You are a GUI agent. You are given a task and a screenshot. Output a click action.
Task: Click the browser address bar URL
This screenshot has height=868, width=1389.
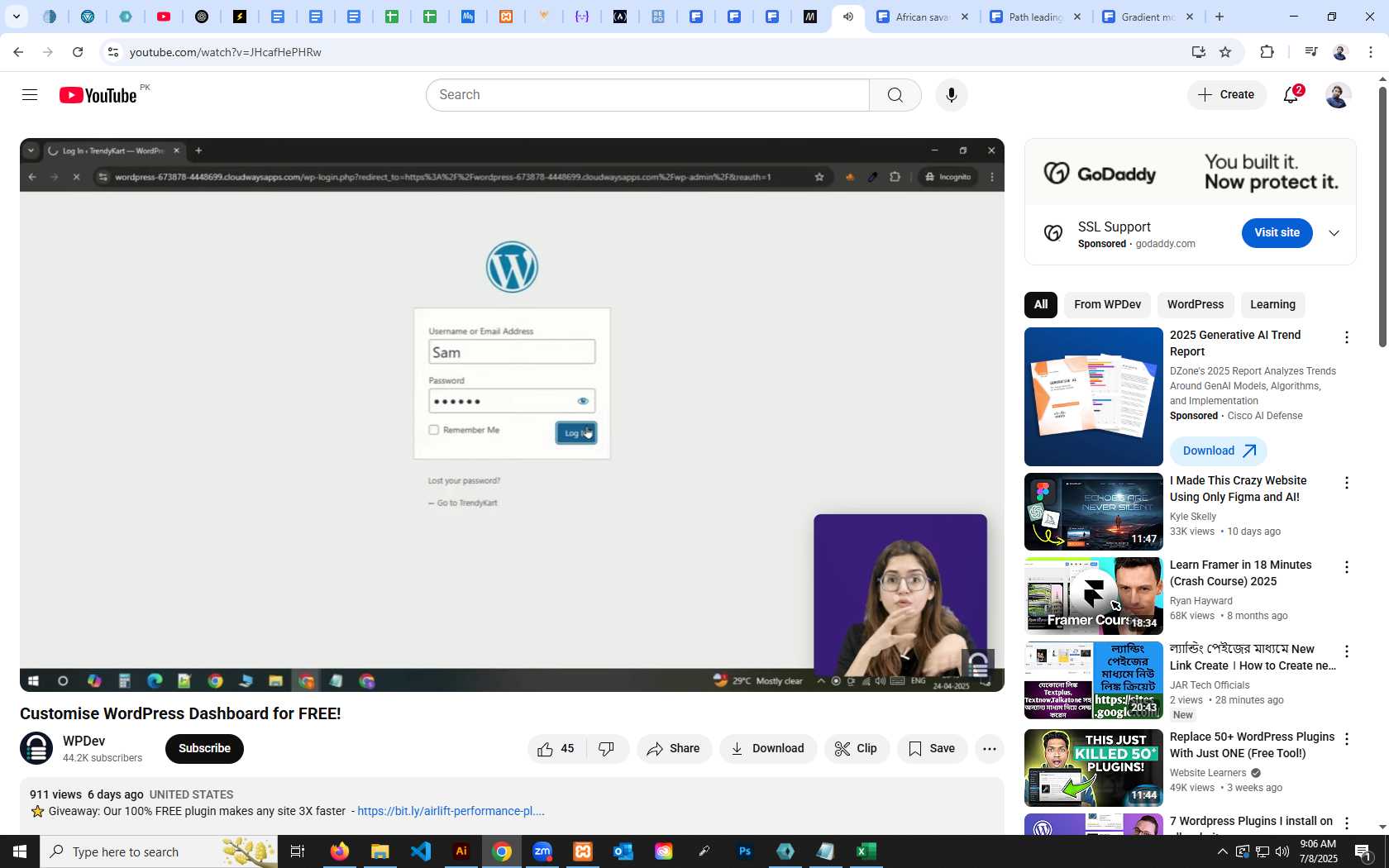225,52
